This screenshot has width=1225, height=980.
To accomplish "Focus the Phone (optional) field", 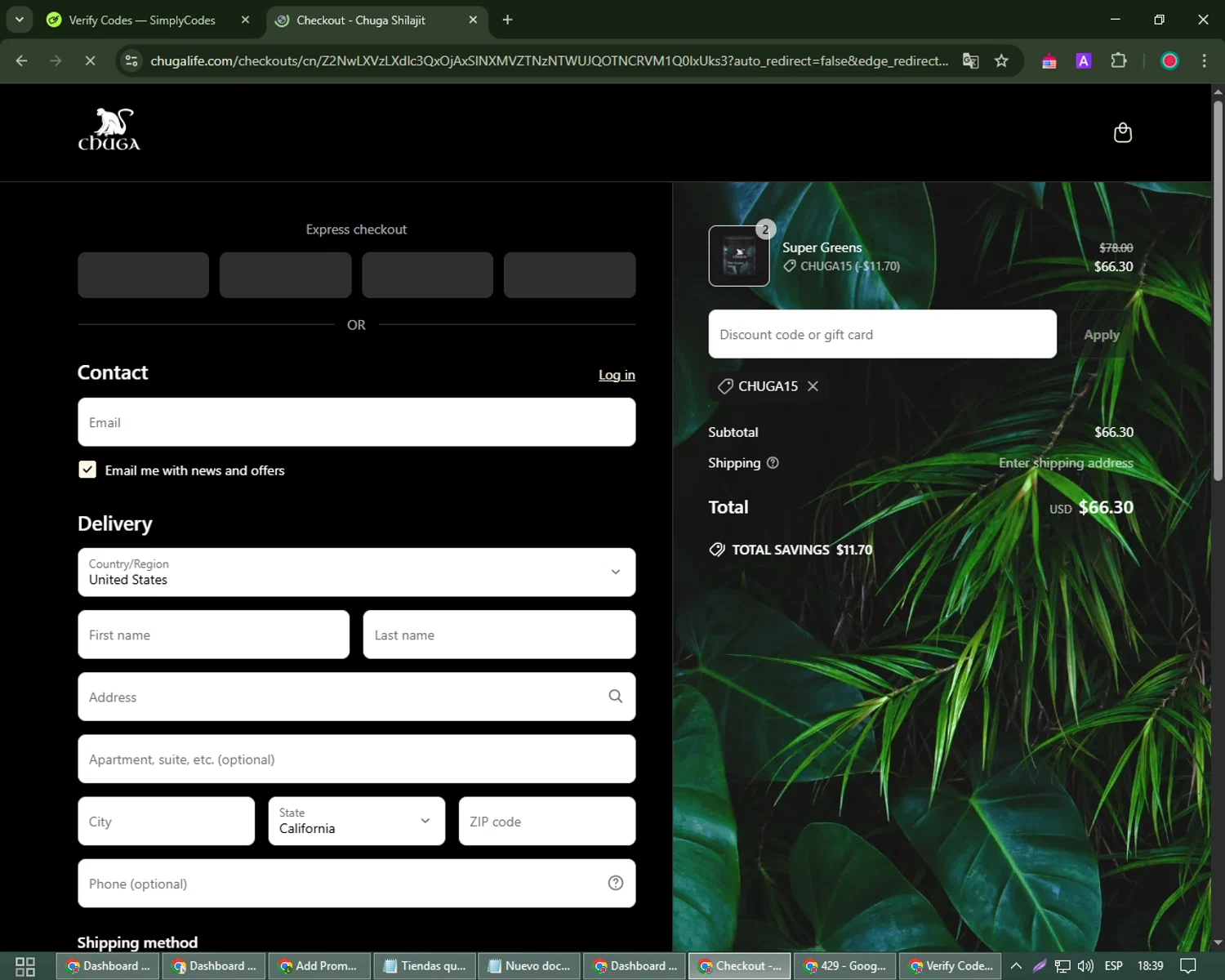I will coord(356,883).
